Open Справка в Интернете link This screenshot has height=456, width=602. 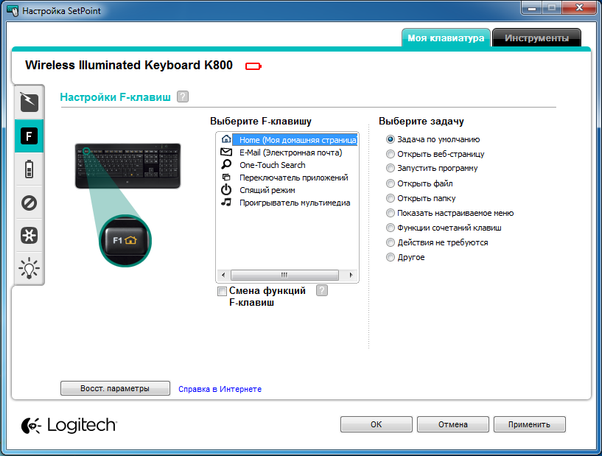[x=220, y=389]
